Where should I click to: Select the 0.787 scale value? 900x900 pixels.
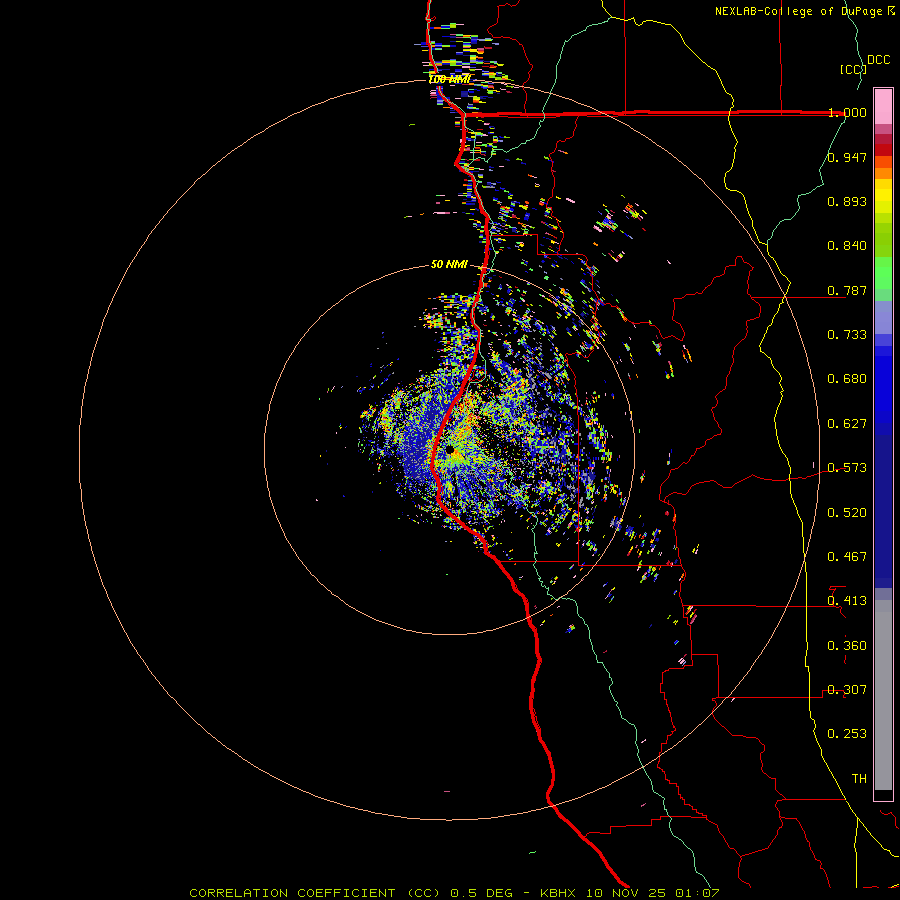coord(847,290)
